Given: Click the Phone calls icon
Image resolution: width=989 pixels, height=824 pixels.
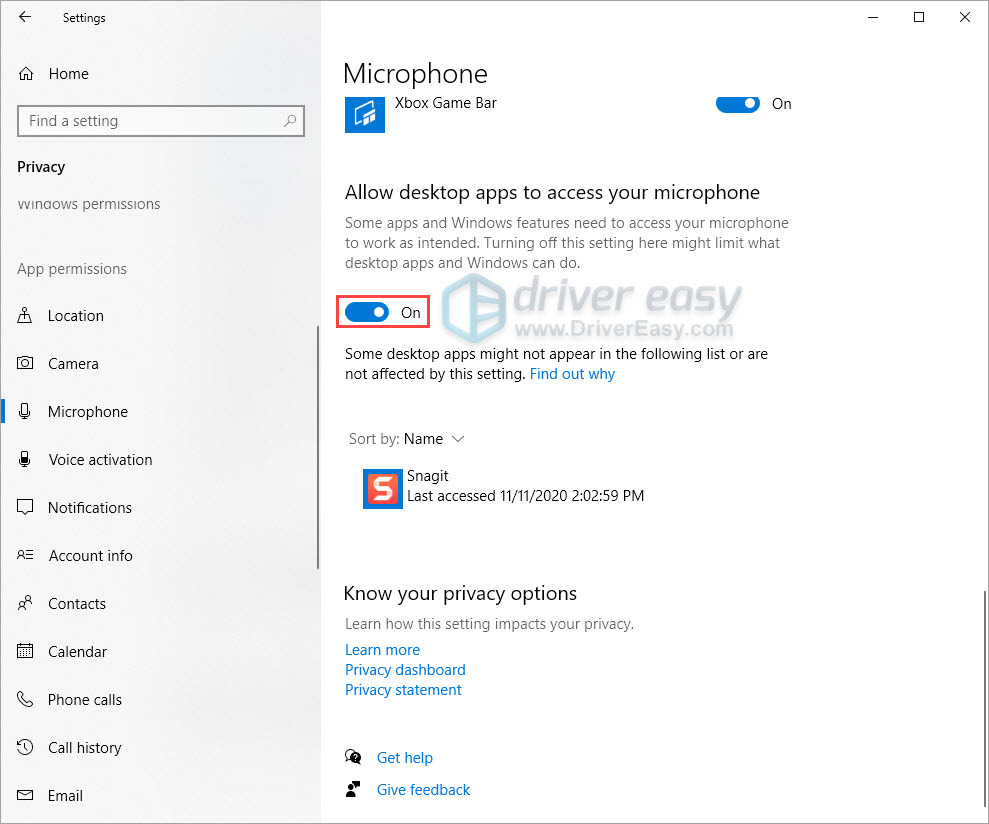Looking at the screenshot, I should pyautogui.click(x=25, y=698).
